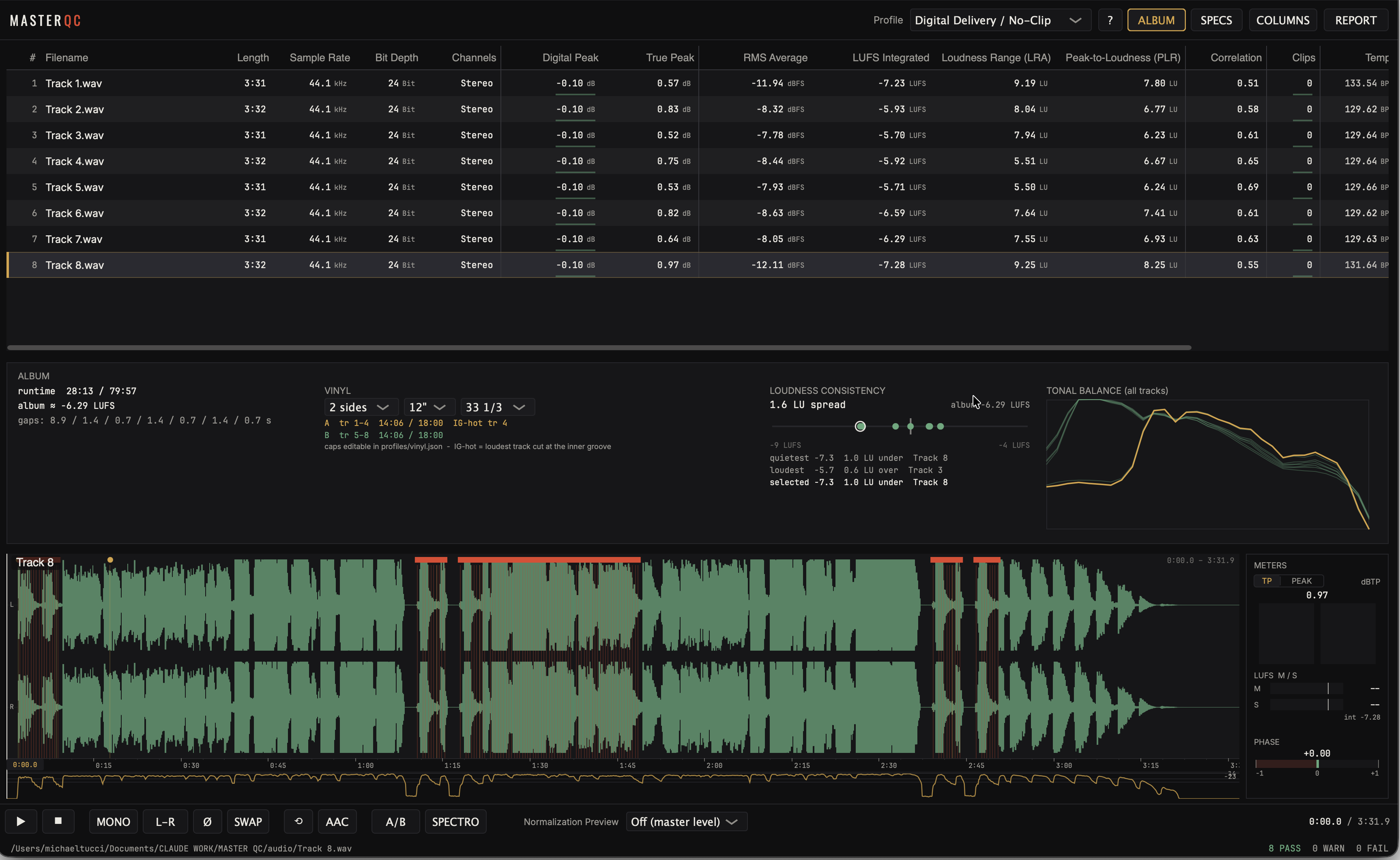The width and height of the screenshot is (1400, 860).
Task: Click the LUFS M momentary meter bar
Action: click(1306, 689)
